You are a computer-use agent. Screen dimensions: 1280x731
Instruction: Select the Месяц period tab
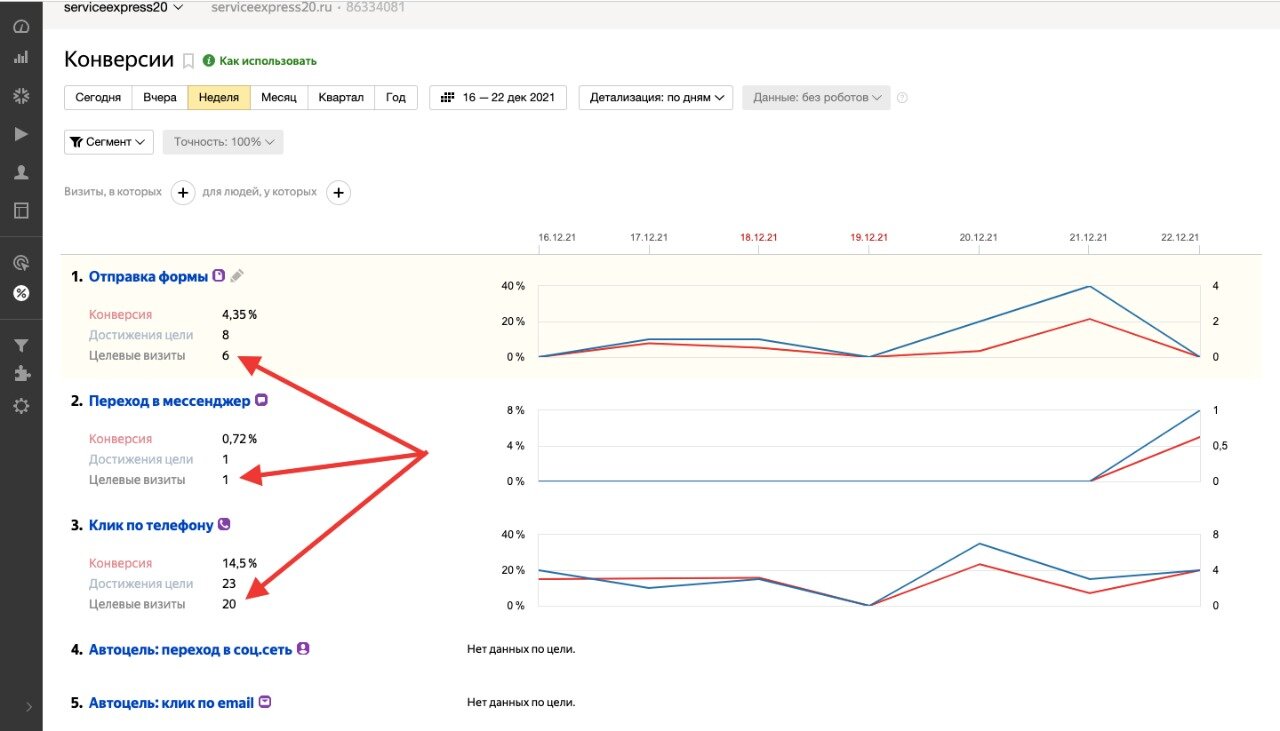[x=279, y=98]
